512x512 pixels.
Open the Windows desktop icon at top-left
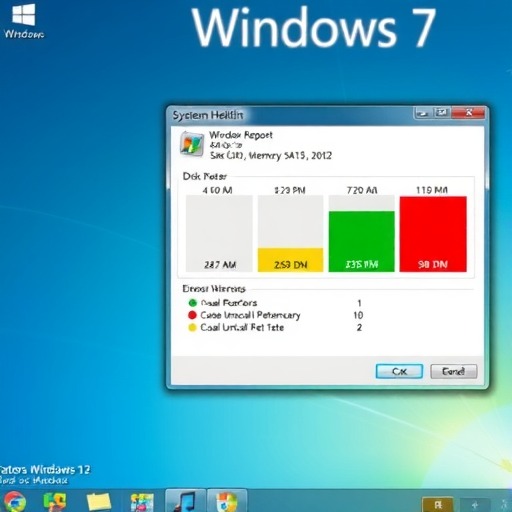coord(24,21)
